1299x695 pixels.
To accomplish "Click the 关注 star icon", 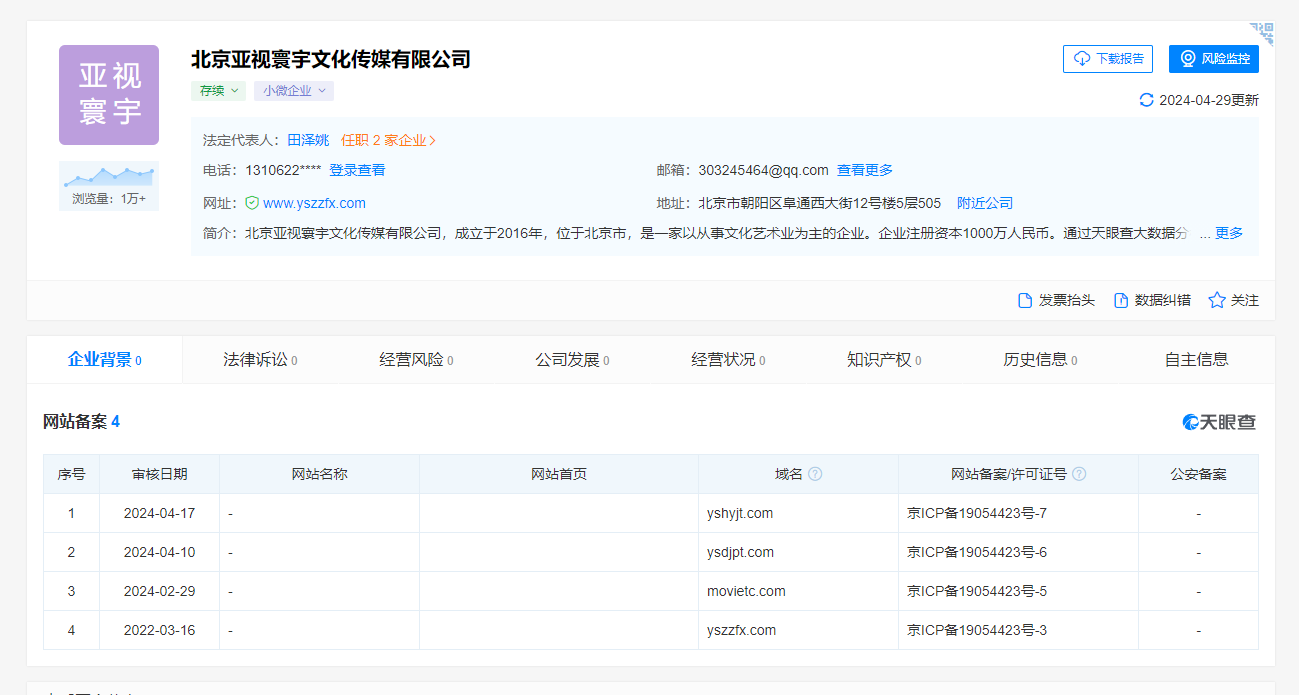I will click(x=1216, y=300).
